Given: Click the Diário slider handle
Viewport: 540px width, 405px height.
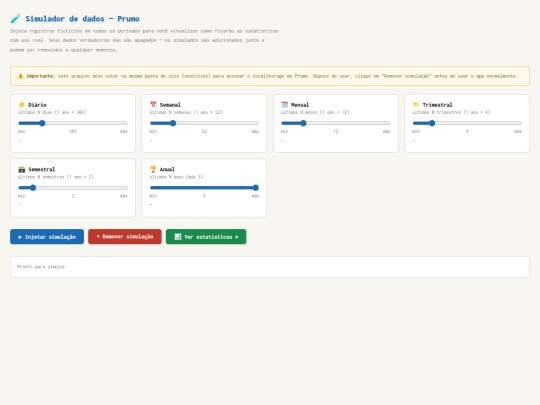Looking at the screenshot, I should pos(42,123).
